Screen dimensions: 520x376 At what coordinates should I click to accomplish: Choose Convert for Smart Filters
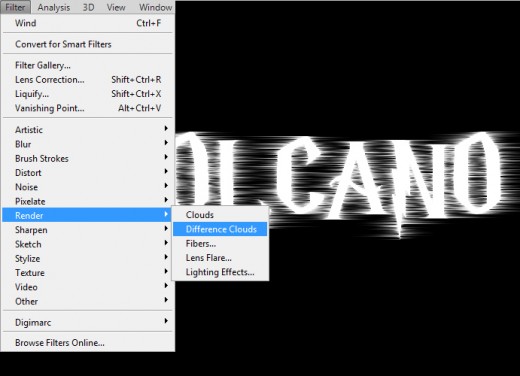(88, 44)
